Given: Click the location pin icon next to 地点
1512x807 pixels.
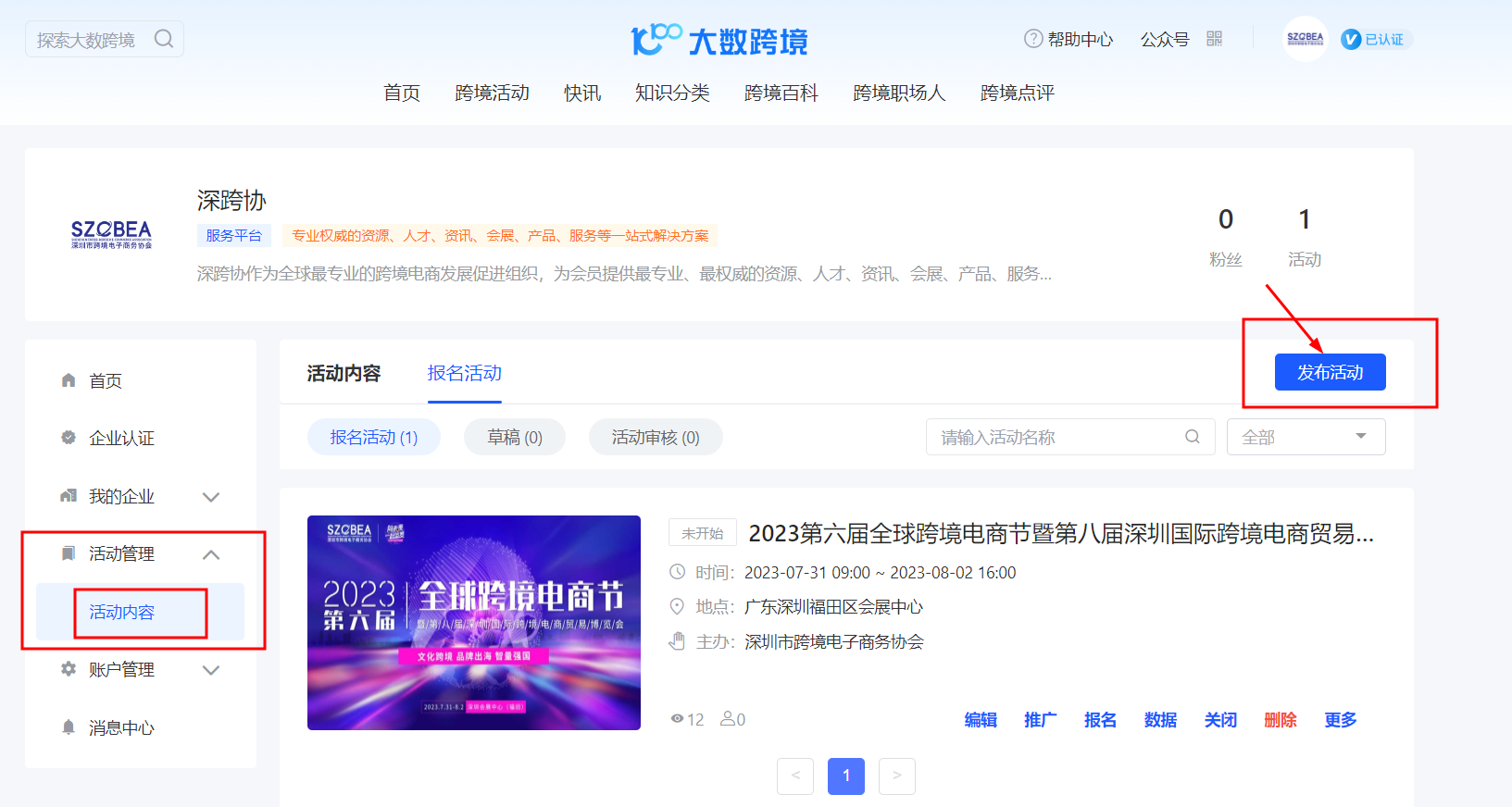Looking at the screenshot, I should [x=678, y=606].
